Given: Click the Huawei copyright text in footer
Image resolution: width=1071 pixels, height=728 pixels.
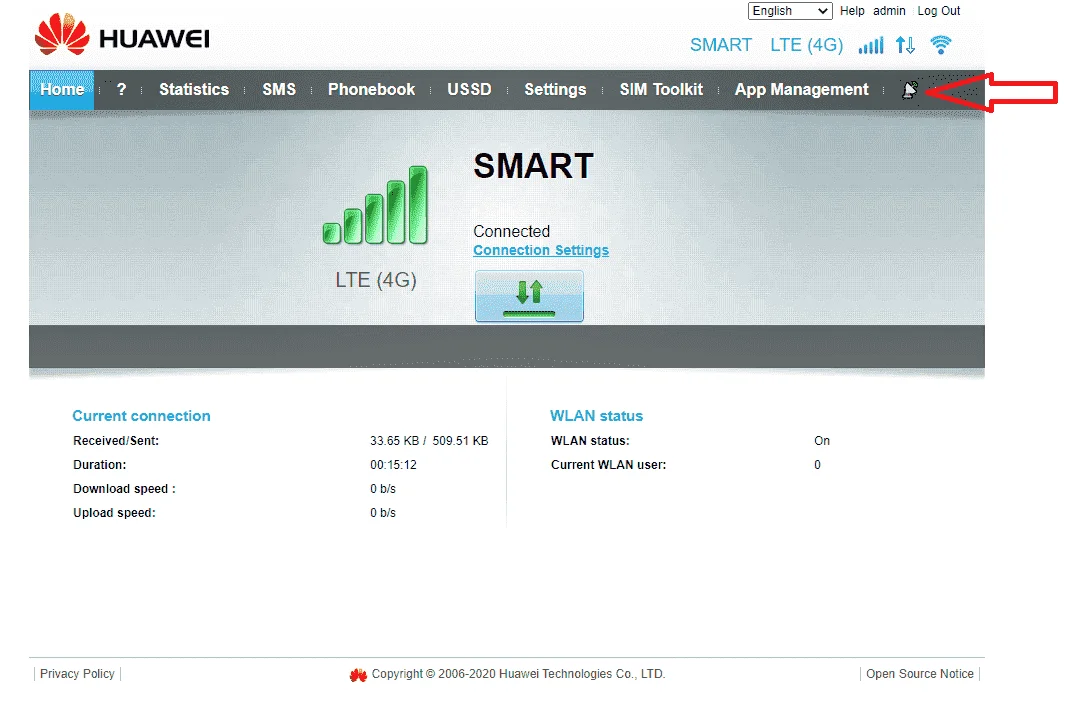Looking at the screenshot, I should 518,674.
